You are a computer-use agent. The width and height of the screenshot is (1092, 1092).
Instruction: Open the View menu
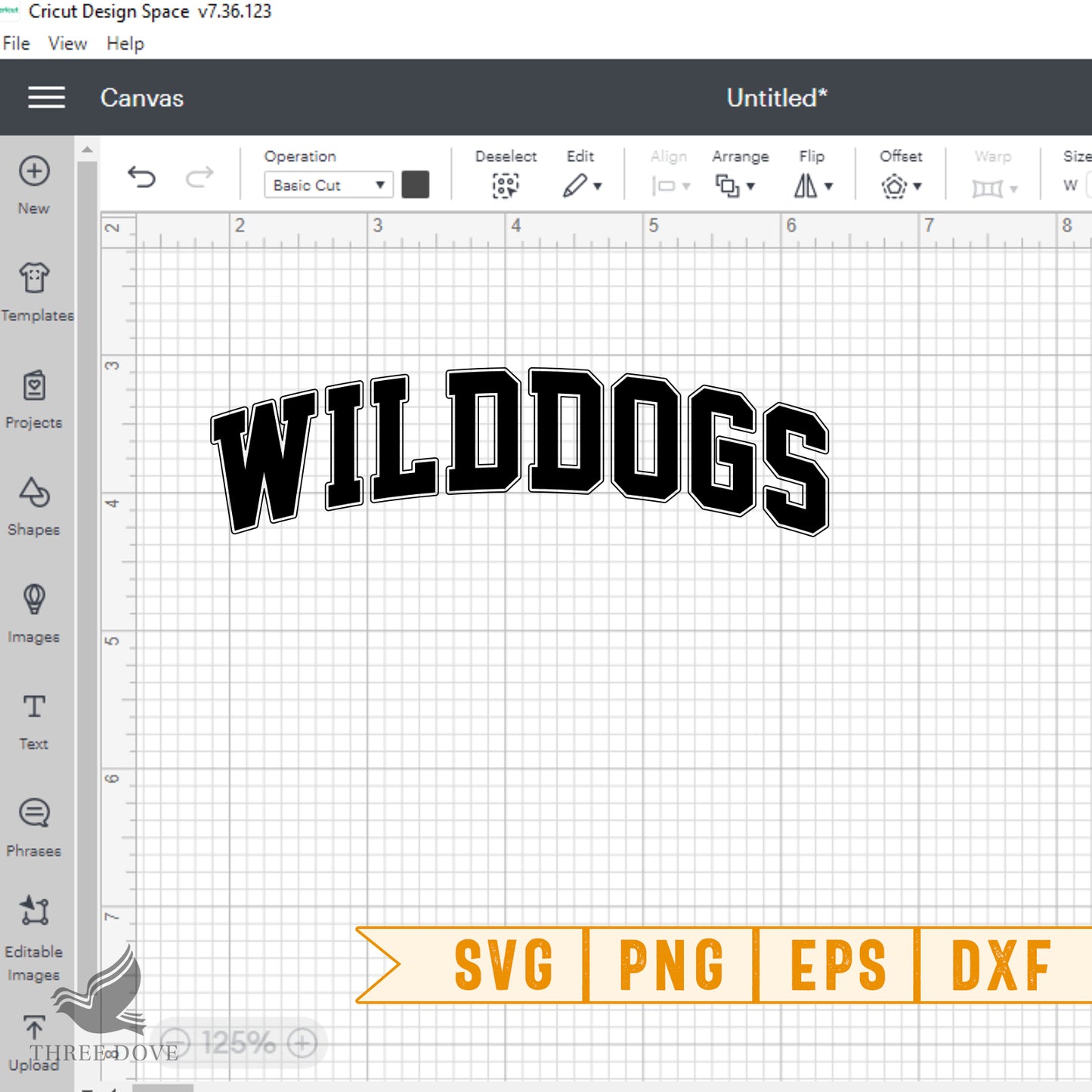pyautogui.click(x=67, y=44)
